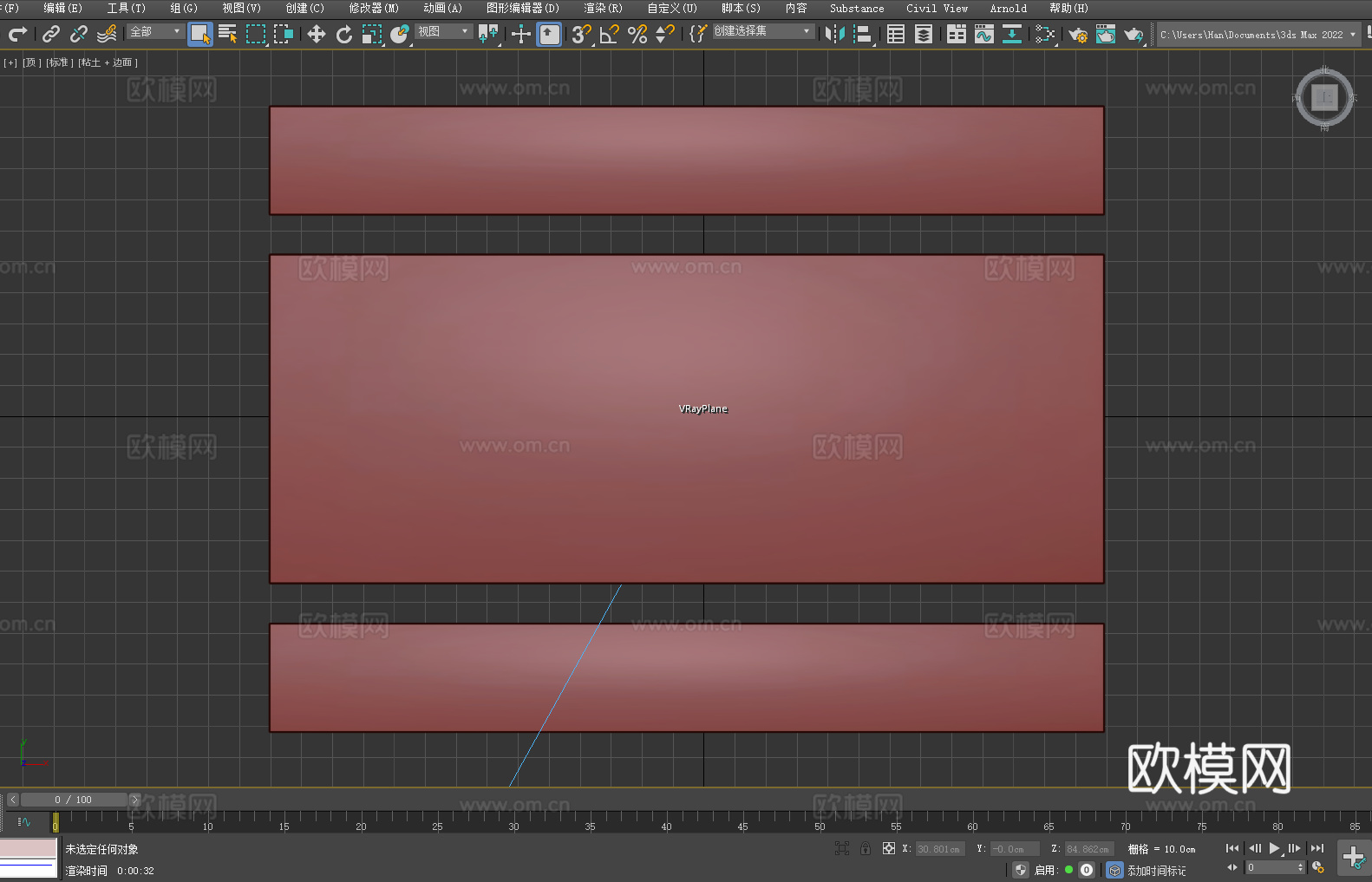Screen dimensions: 1372x882
Task: Open Rendered Frame Window
Action: [x=1106, y=34]
